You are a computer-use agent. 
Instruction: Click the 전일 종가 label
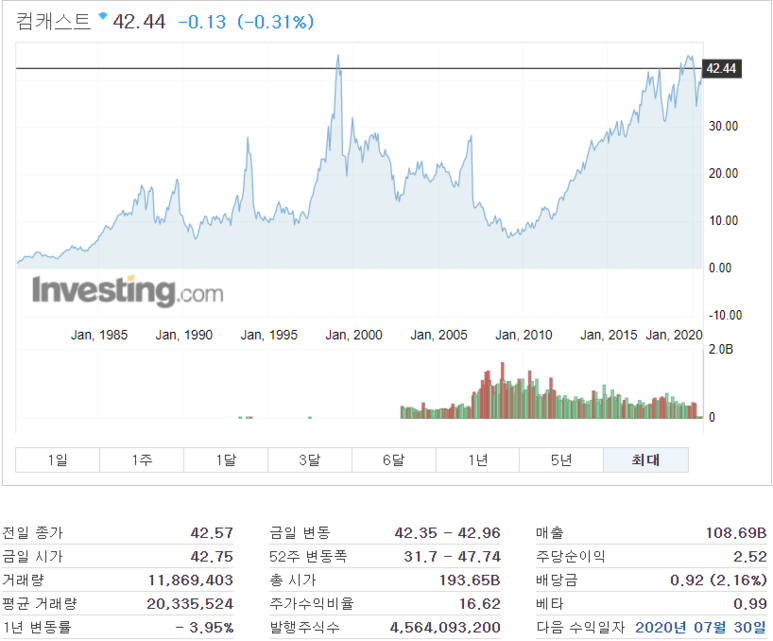(33, 533)
